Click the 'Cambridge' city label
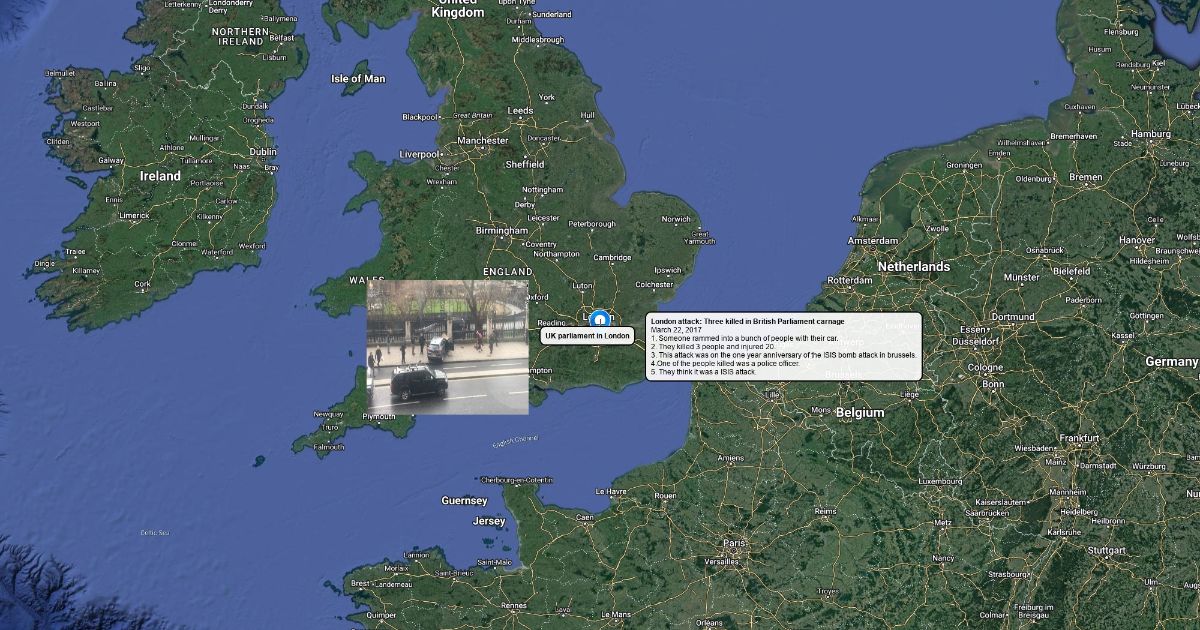The height and width of the screenshot is (630, 1200). point(612,258)
